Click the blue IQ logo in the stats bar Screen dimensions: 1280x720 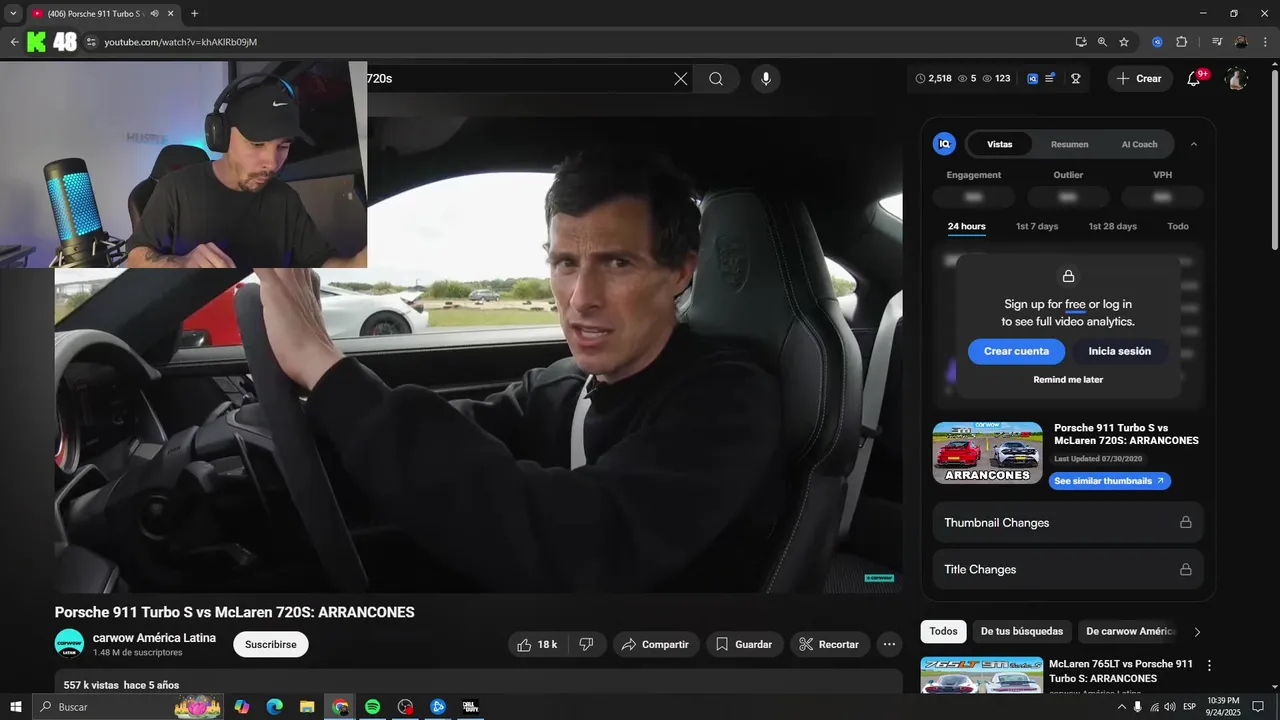point(1033,79)
